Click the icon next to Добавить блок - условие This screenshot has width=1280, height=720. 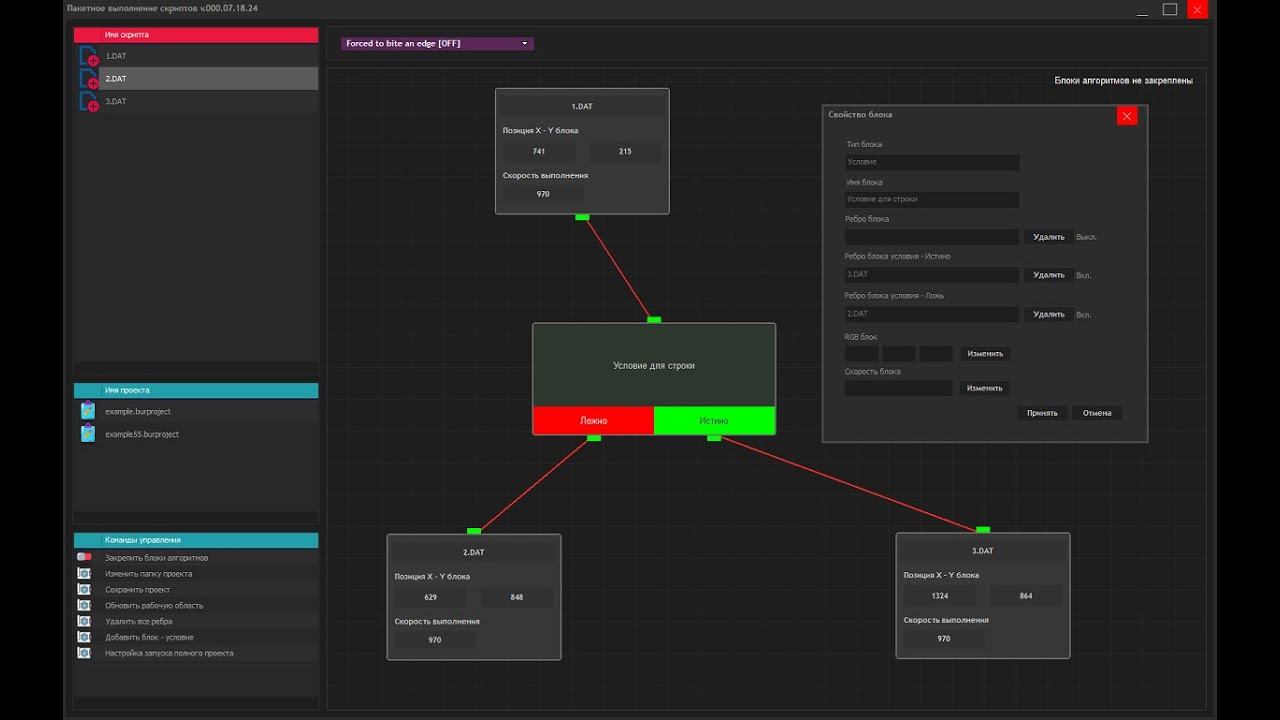click(84, 637)
